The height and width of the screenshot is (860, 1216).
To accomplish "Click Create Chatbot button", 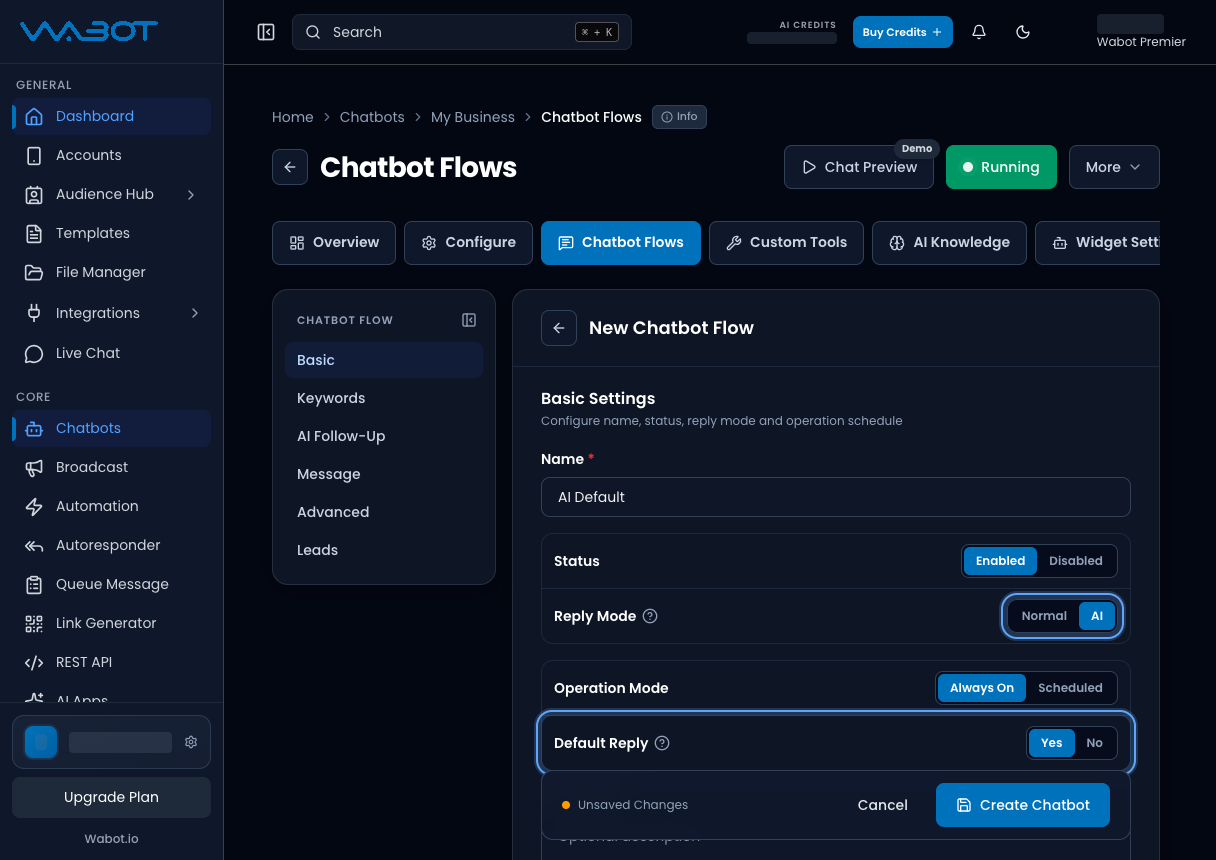I will coord(1023,805).
